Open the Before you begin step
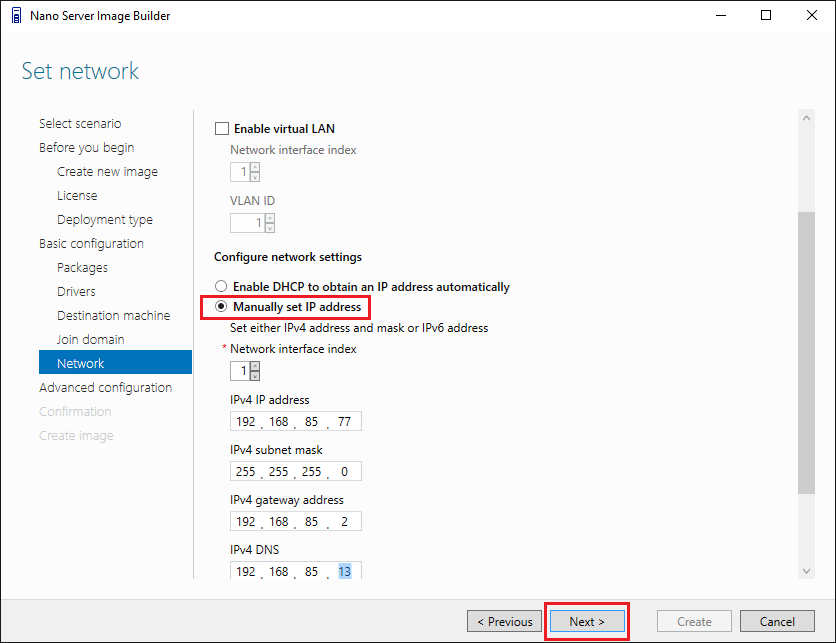 coord(86,147)
